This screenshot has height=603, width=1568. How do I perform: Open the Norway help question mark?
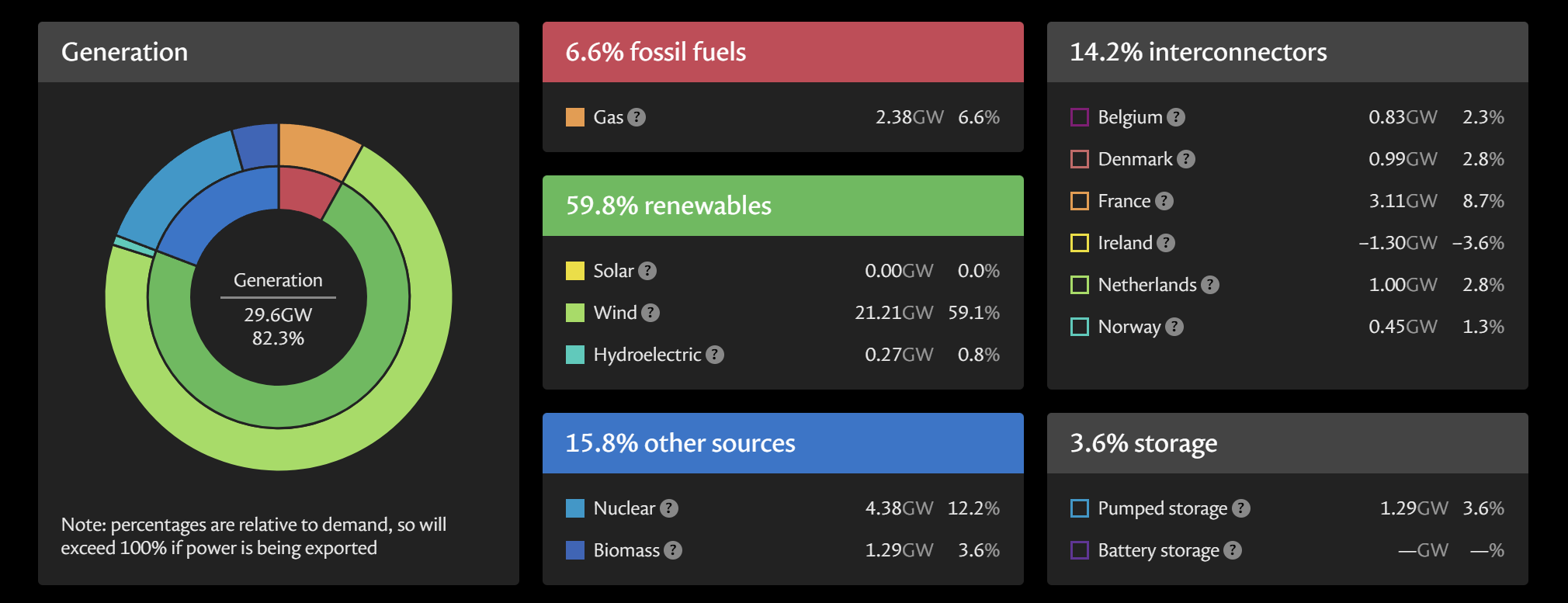point(1174,327)
